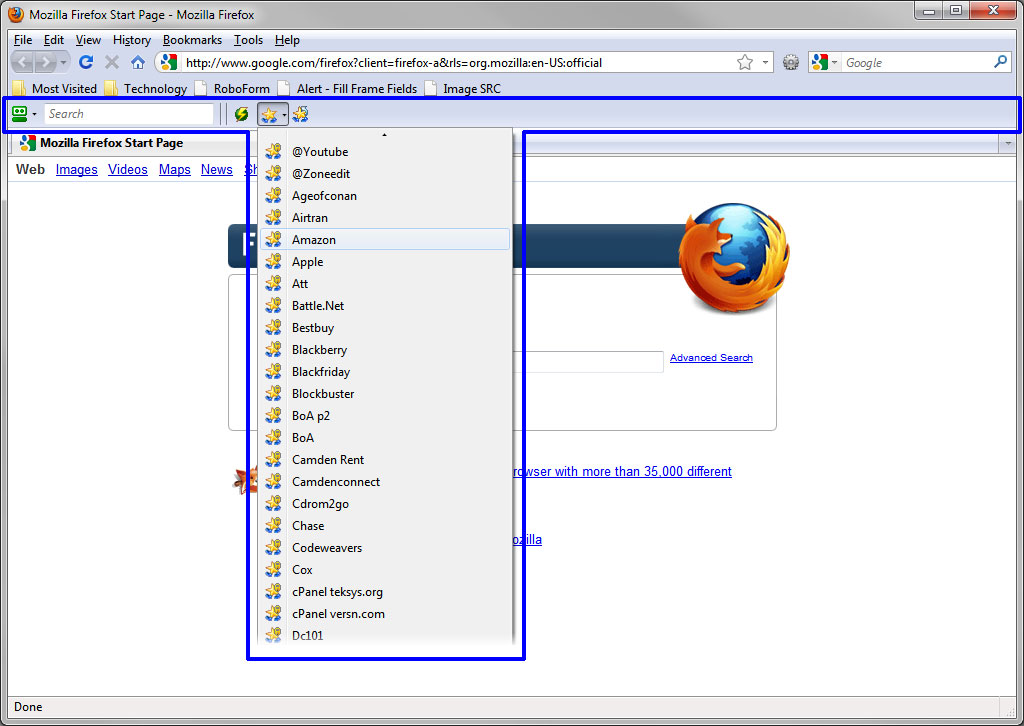Select Cdrom2go login entry
The width and height of the screenshot is (1024, 726).
pos(385,504)
